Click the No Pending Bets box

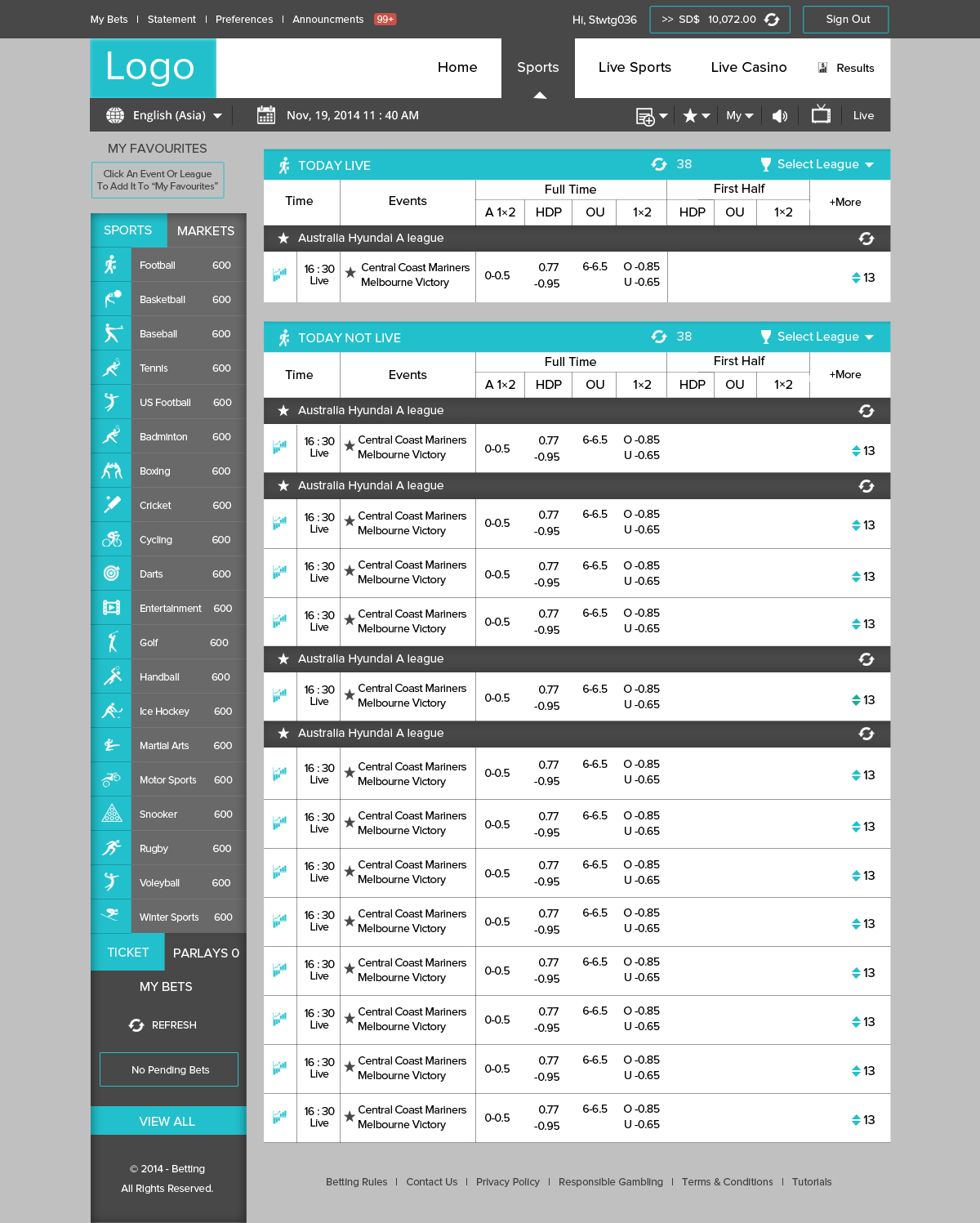tap(169, 1069)
